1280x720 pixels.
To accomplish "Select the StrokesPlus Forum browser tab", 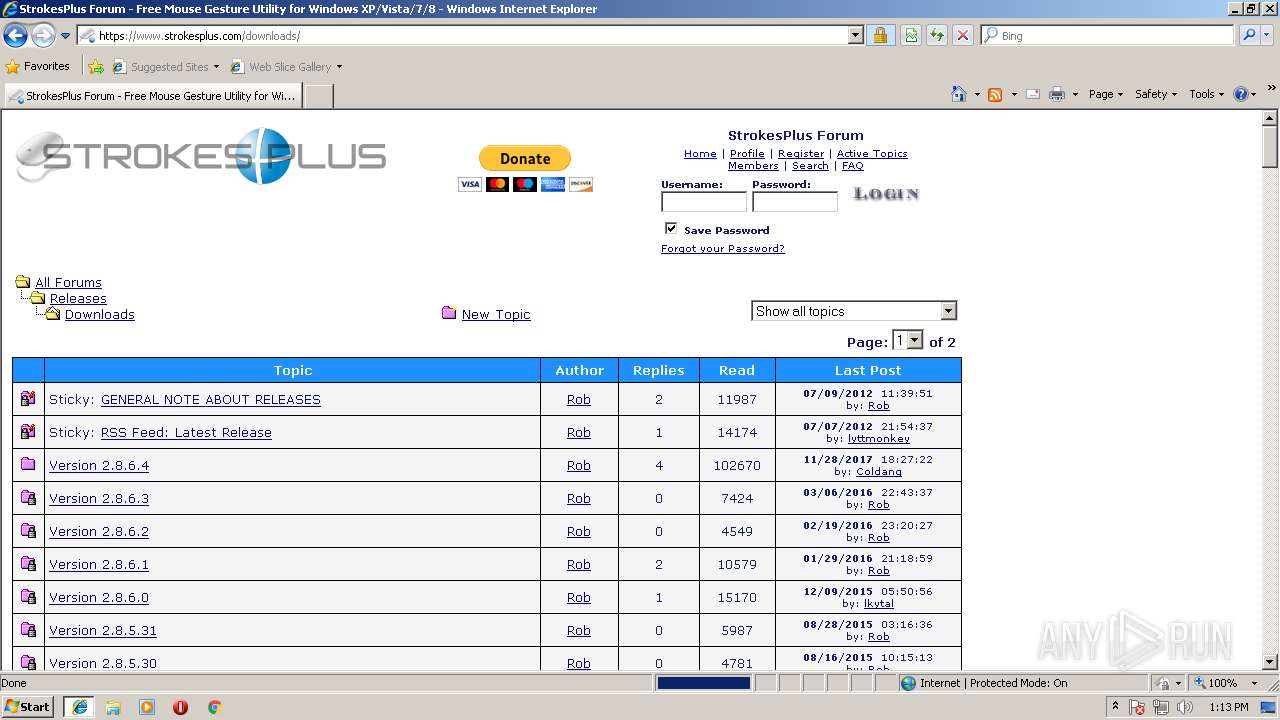I will (153, 96).
